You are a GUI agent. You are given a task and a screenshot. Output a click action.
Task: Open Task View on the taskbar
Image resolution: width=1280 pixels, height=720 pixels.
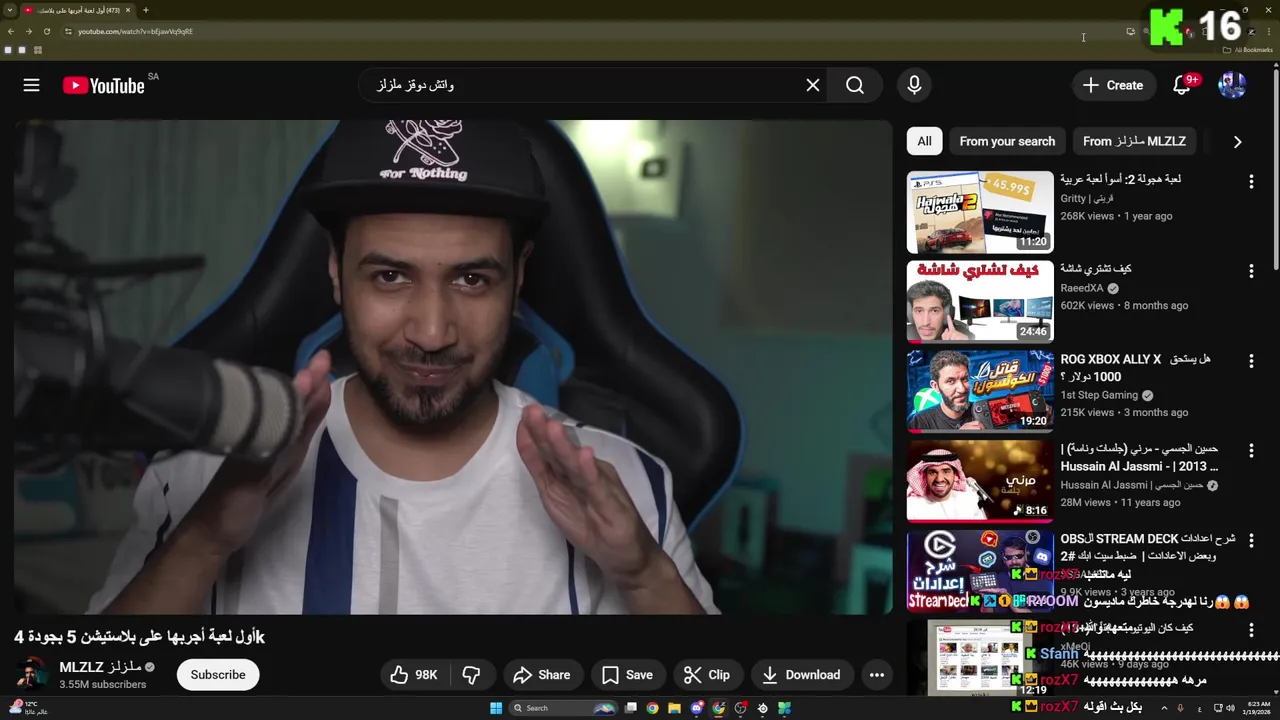(x=631, y=708)
